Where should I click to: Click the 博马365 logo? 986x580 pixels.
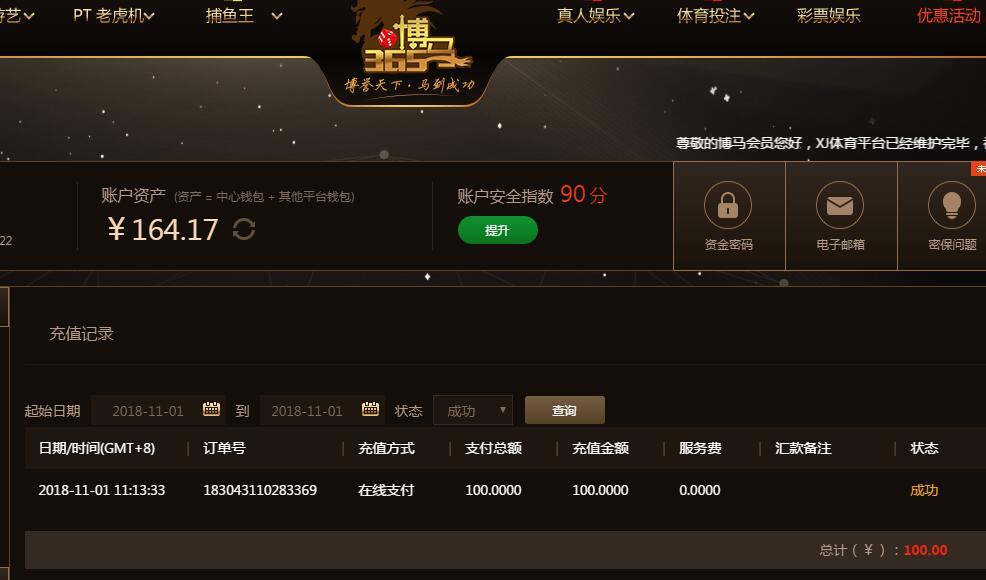[x=410, y=50]
